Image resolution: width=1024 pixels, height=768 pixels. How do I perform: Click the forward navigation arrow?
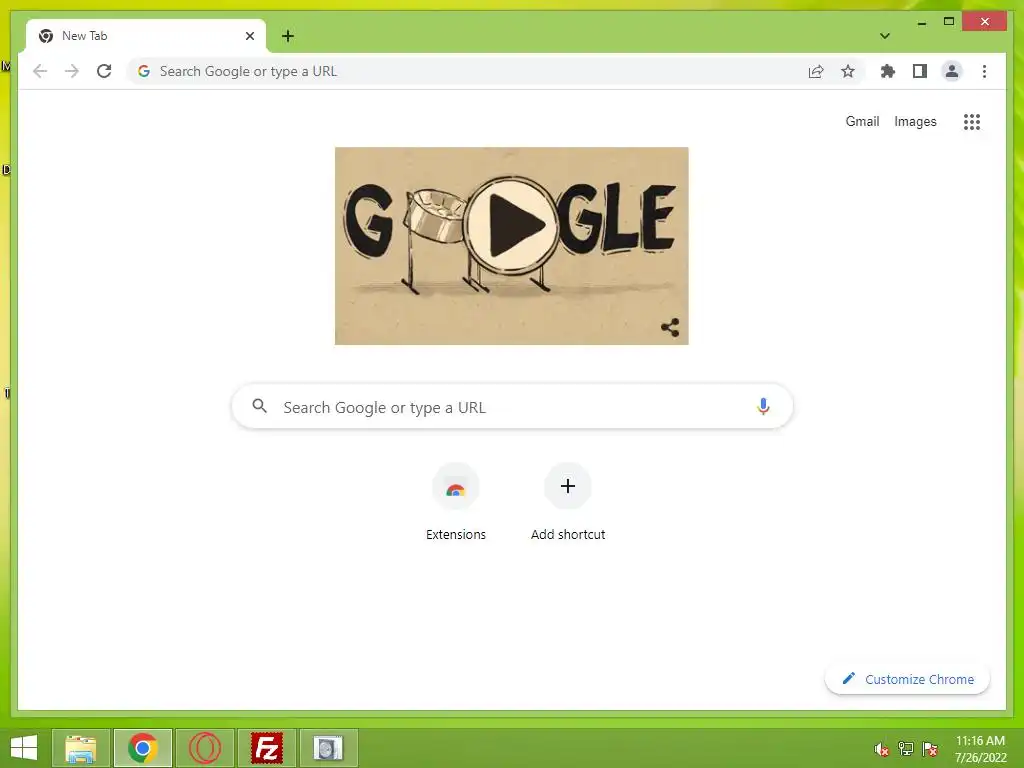[x=72, y=71]
